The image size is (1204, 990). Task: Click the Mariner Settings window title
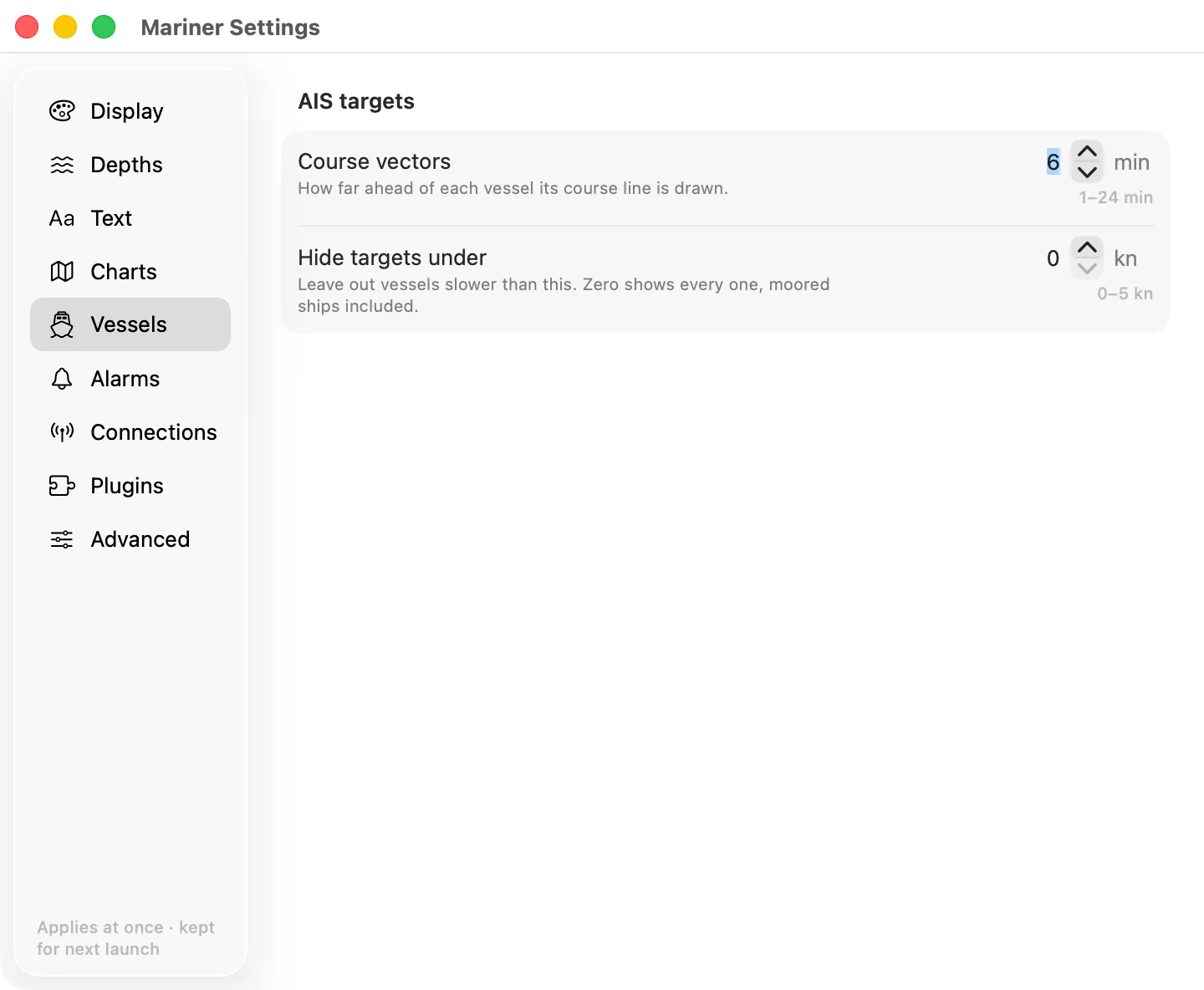pos(231,28)
